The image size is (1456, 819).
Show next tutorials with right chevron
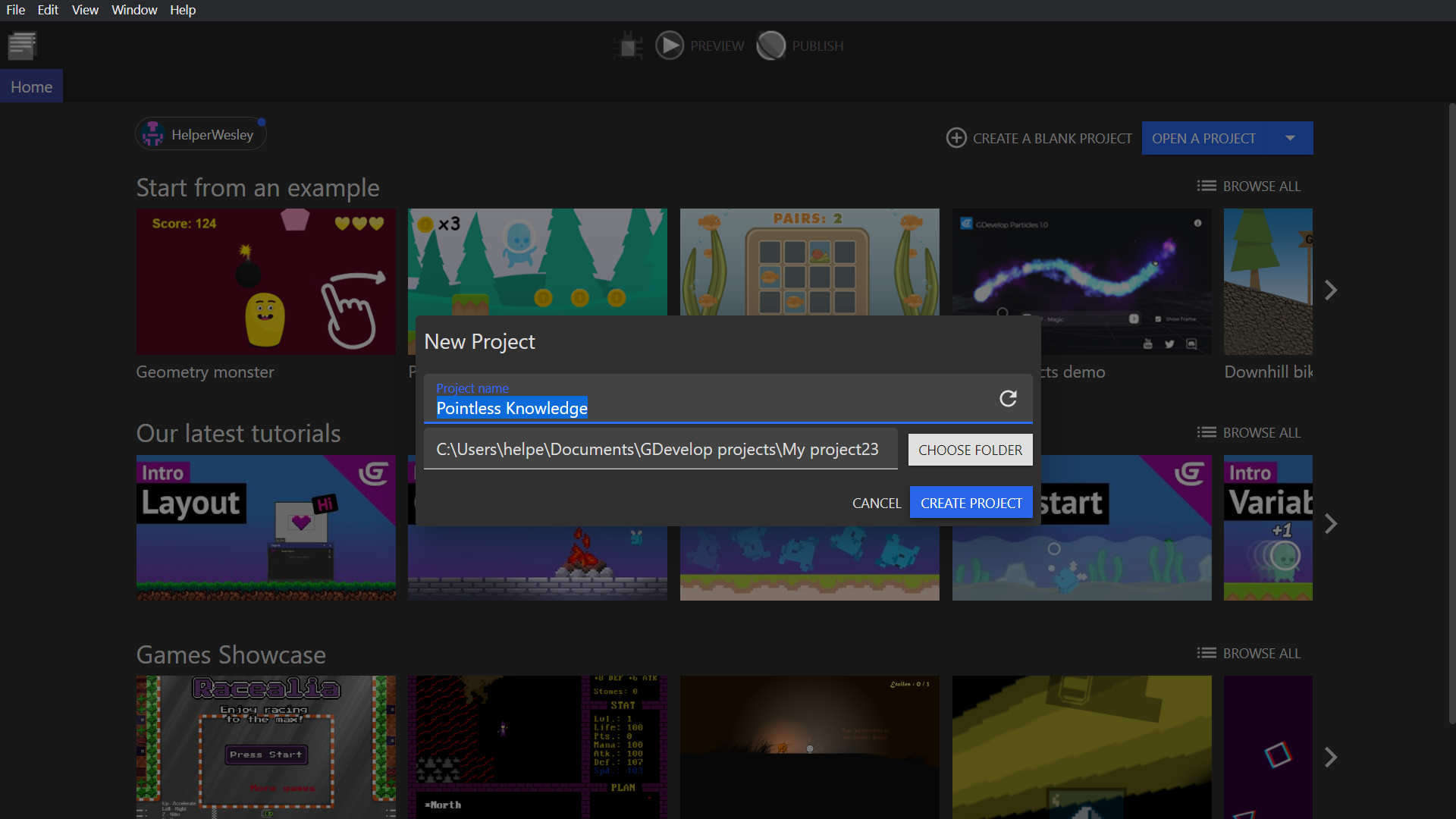(x=1331, y=524)
